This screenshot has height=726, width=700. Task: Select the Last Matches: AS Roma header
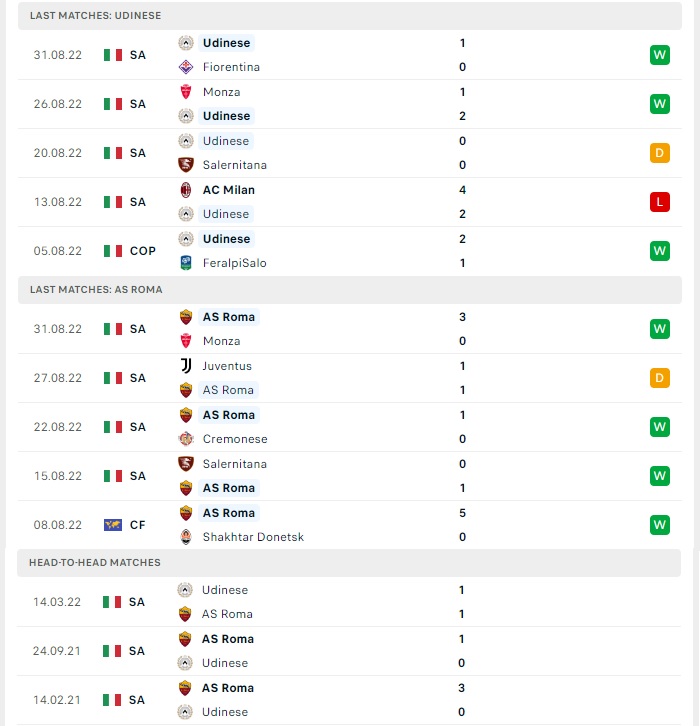coord(350,290)
